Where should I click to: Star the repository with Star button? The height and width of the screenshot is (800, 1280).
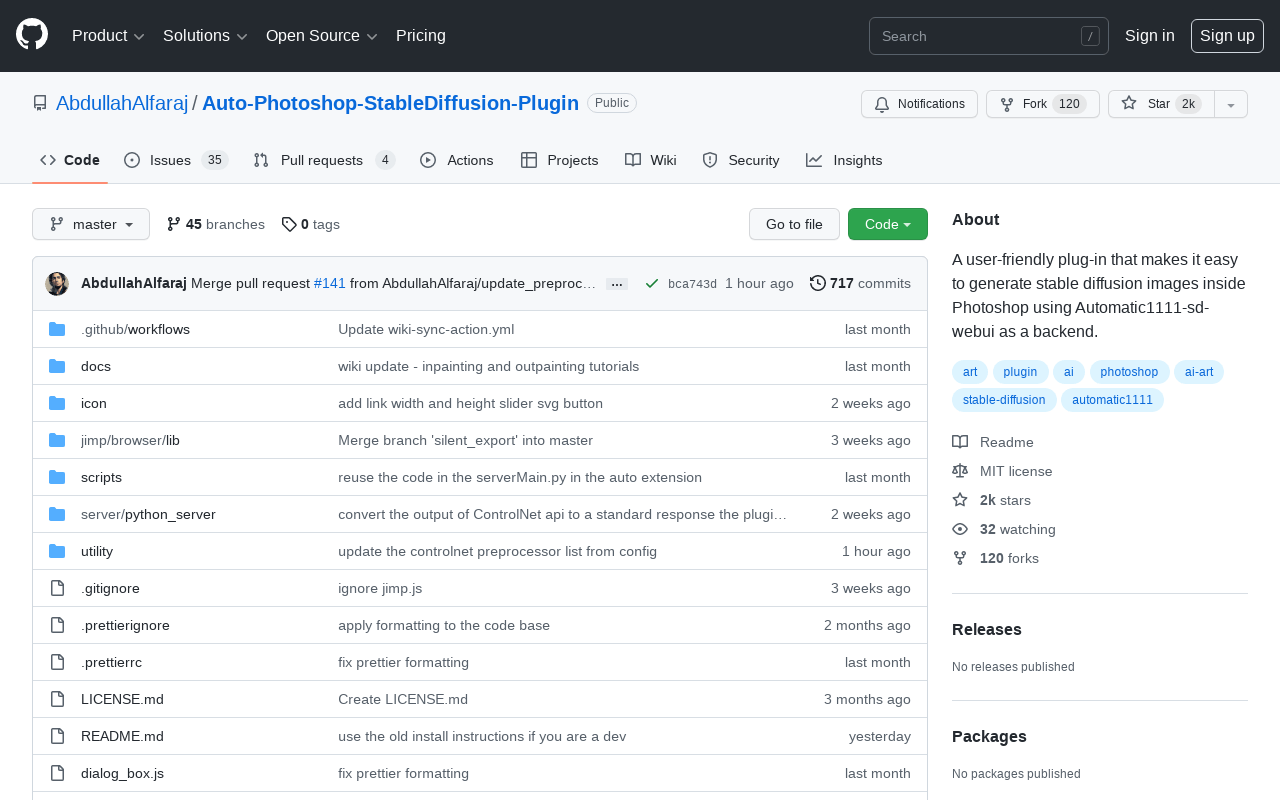pos(1161,104)
